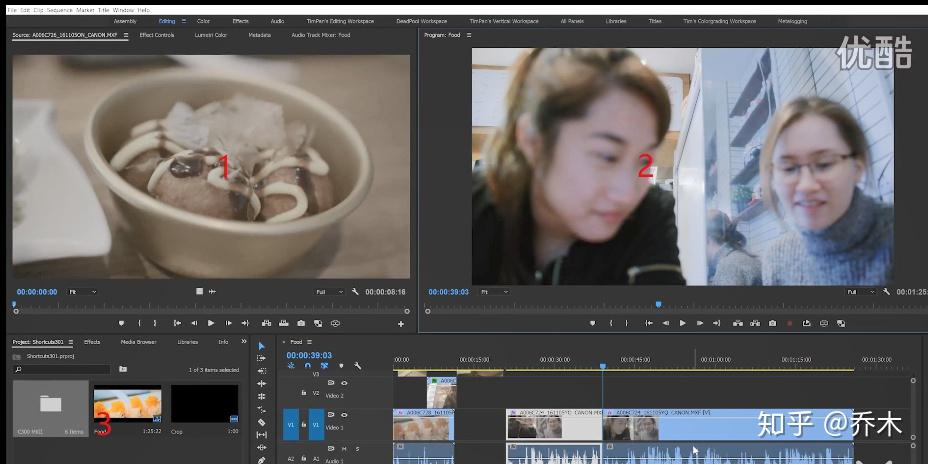Open Program monitor zoom Fit dropdown
The height and width of the screenshot is (464, 928).
(x=494, y=292)
